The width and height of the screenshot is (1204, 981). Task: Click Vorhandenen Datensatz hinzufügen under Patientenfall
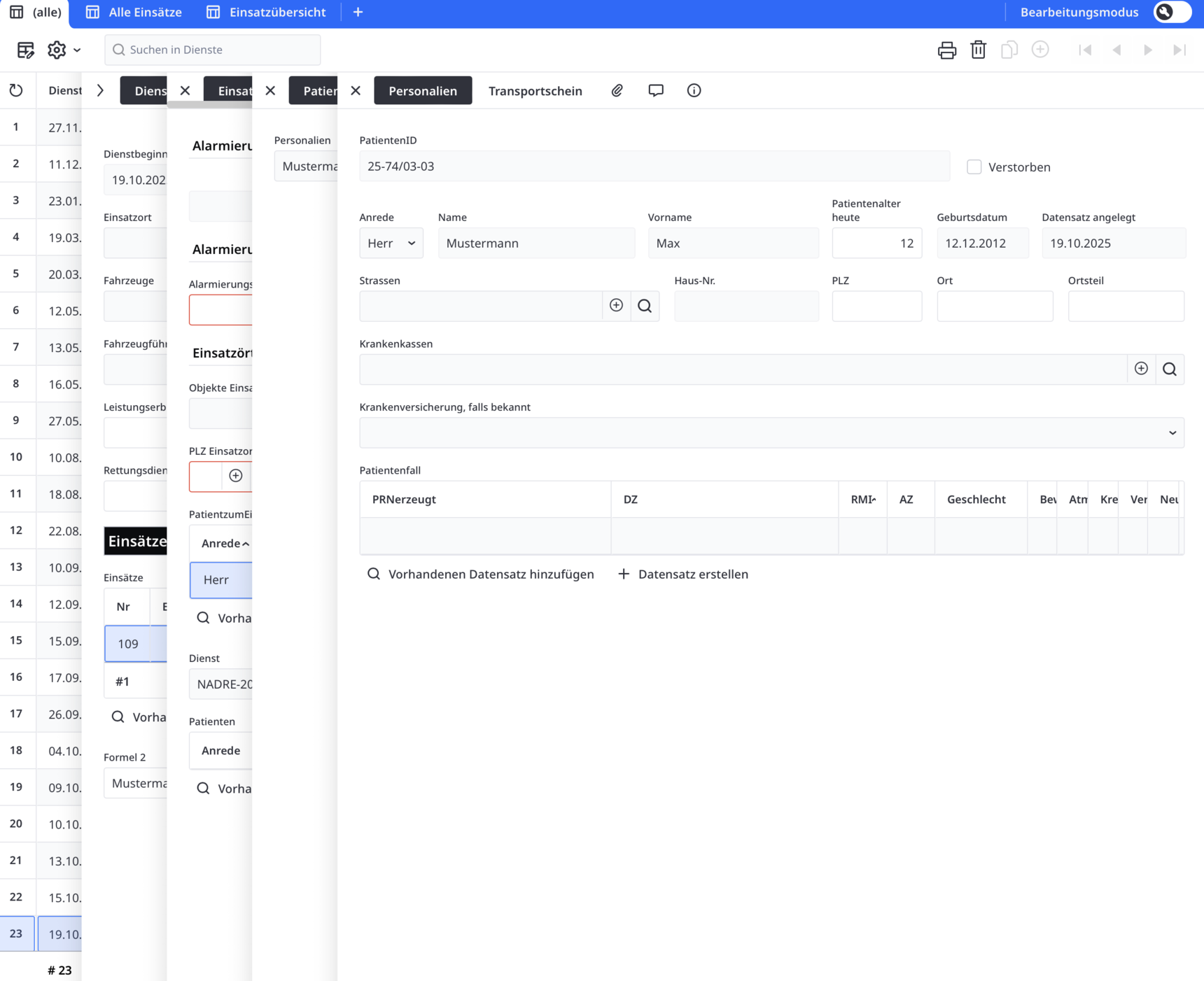pos(480,574)
